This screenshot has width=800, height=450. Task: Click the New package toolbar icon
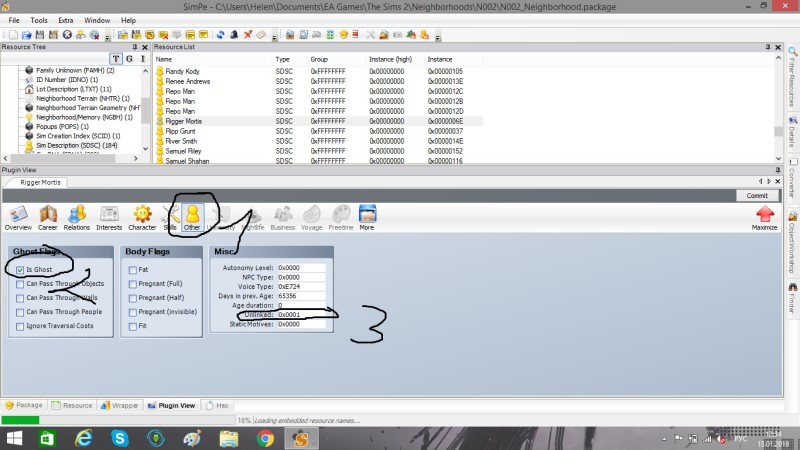coord(13,35)
